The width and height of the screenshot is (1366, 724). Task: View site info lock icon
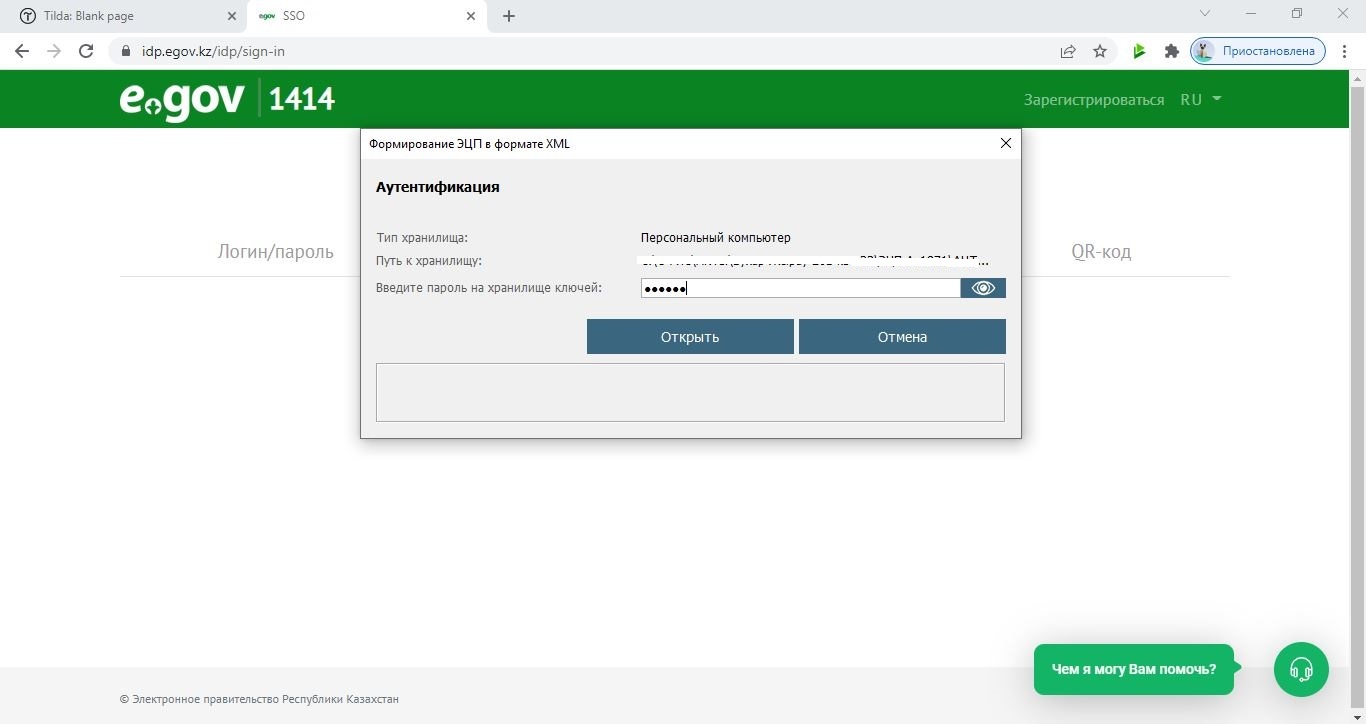[126, 51]
